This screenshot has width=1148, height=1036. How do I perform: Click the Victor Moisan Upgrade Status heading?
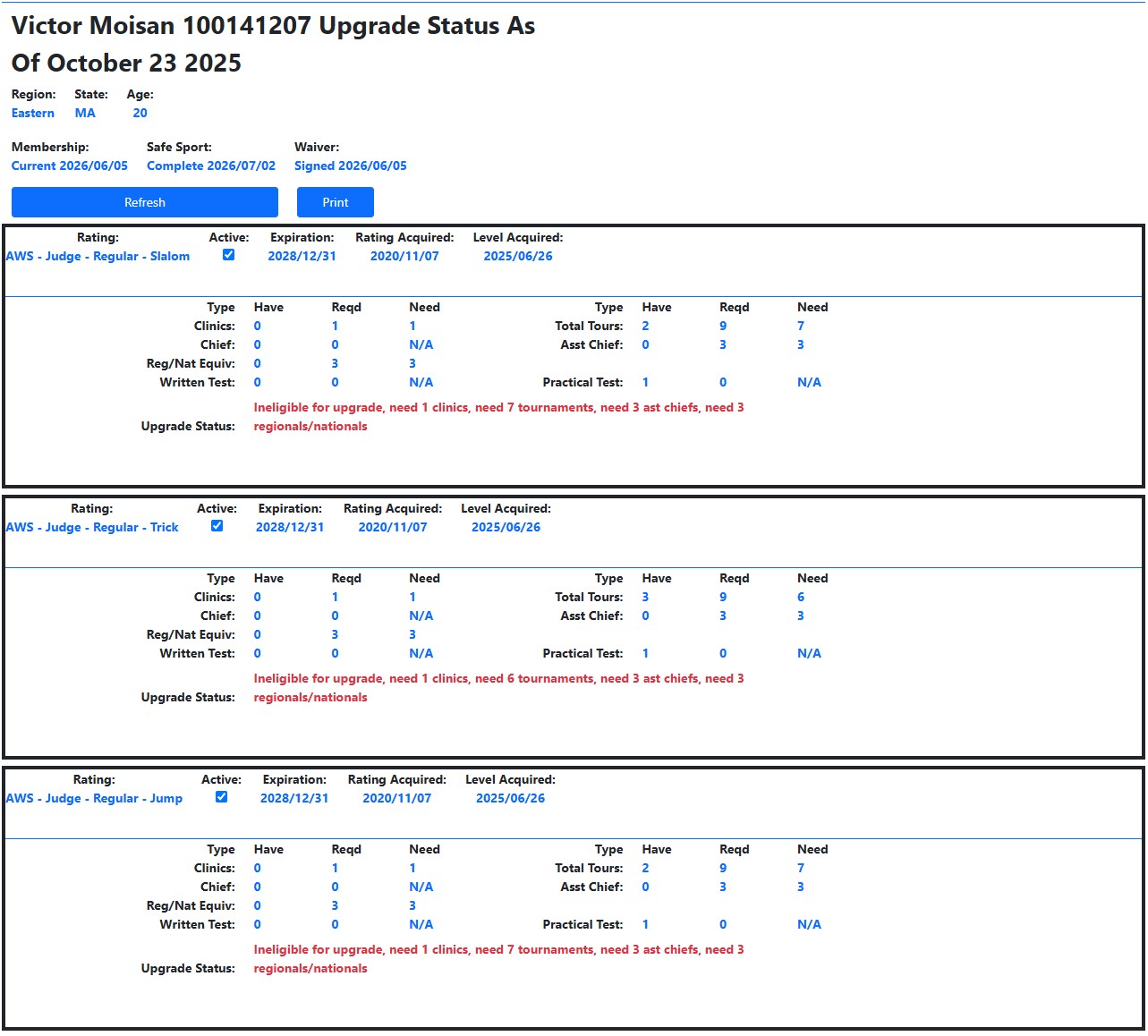[x=274, y=44]
